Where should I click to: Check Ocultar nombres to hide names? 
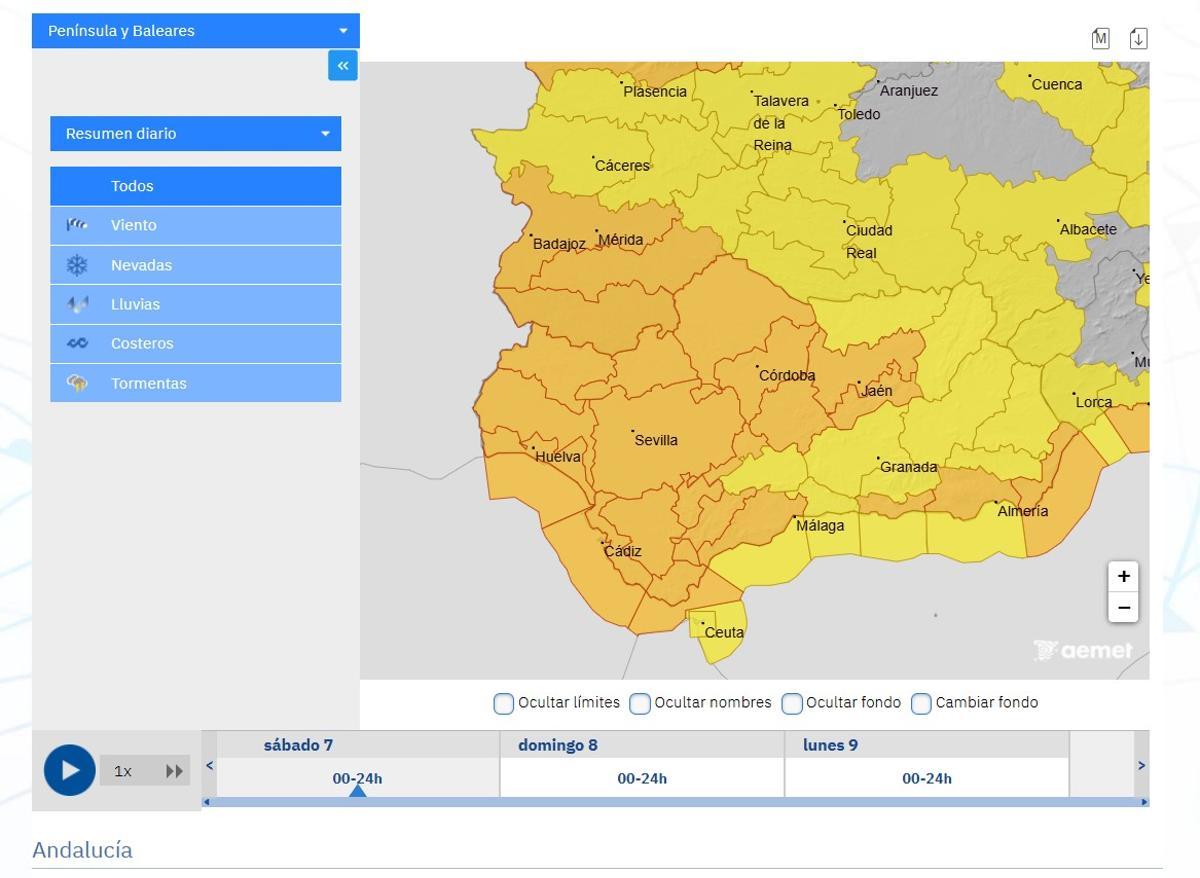[640, 703]
